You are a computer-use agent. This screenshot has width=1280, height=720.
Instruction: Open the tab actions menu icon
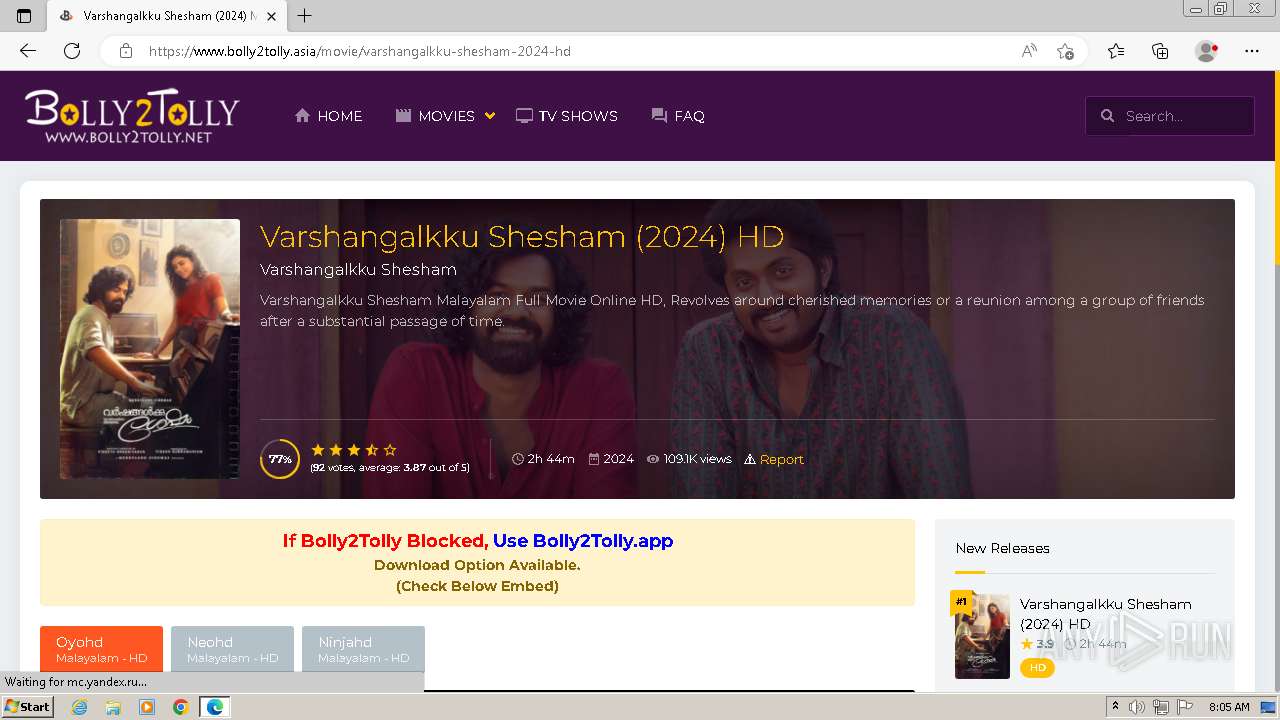(x=24, y=16)
